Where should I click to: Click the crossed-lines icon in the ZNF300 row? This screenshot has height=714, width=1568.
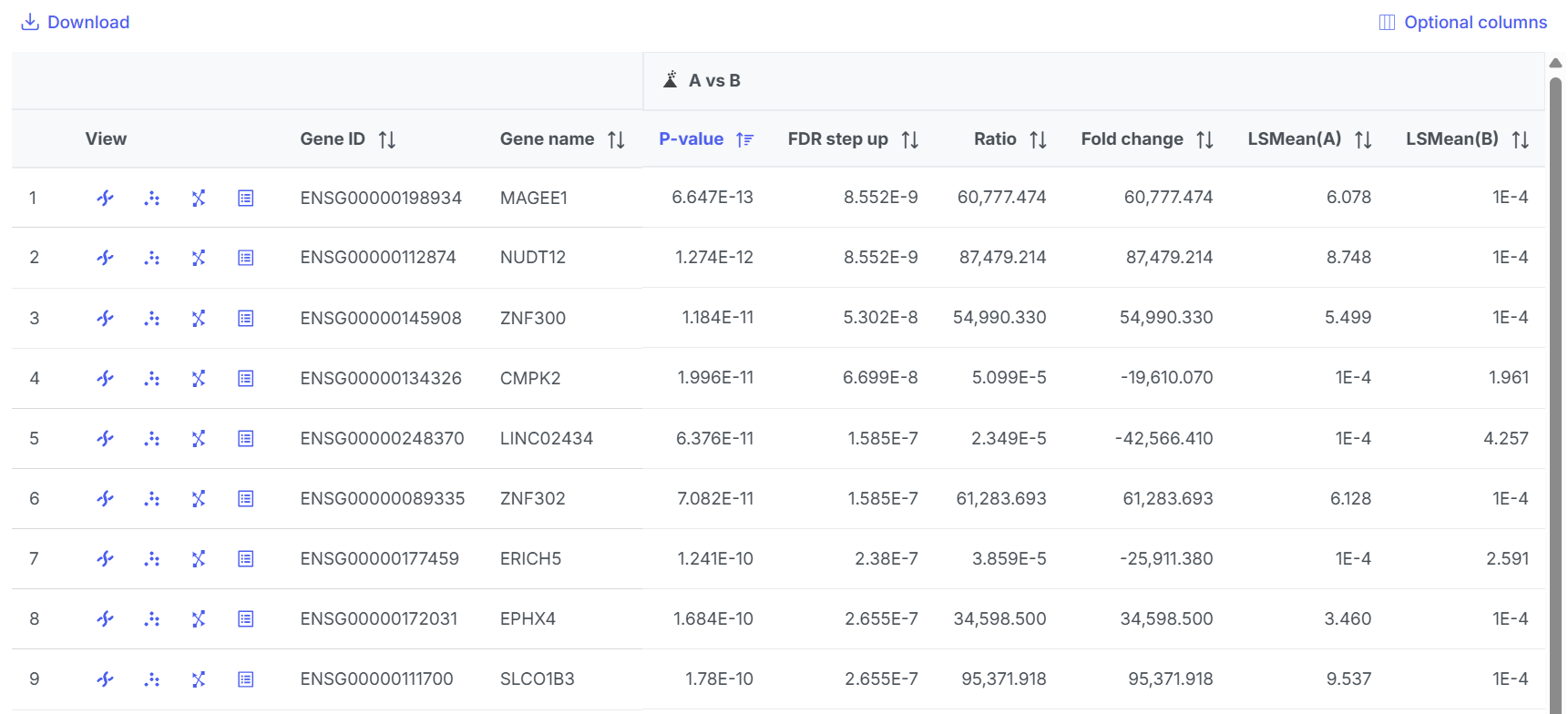pos(199,318)
